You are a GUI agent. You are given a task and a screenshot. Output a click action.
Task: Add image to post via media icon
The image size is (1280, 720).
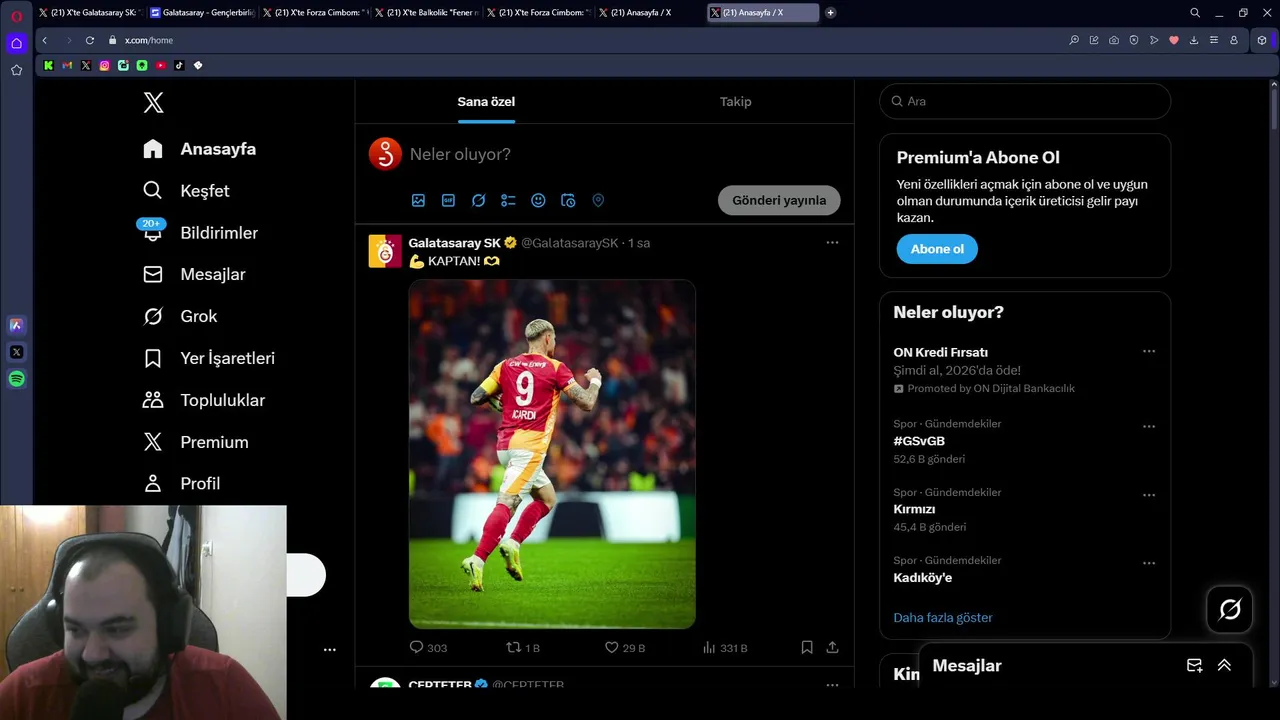click(418, 200)
